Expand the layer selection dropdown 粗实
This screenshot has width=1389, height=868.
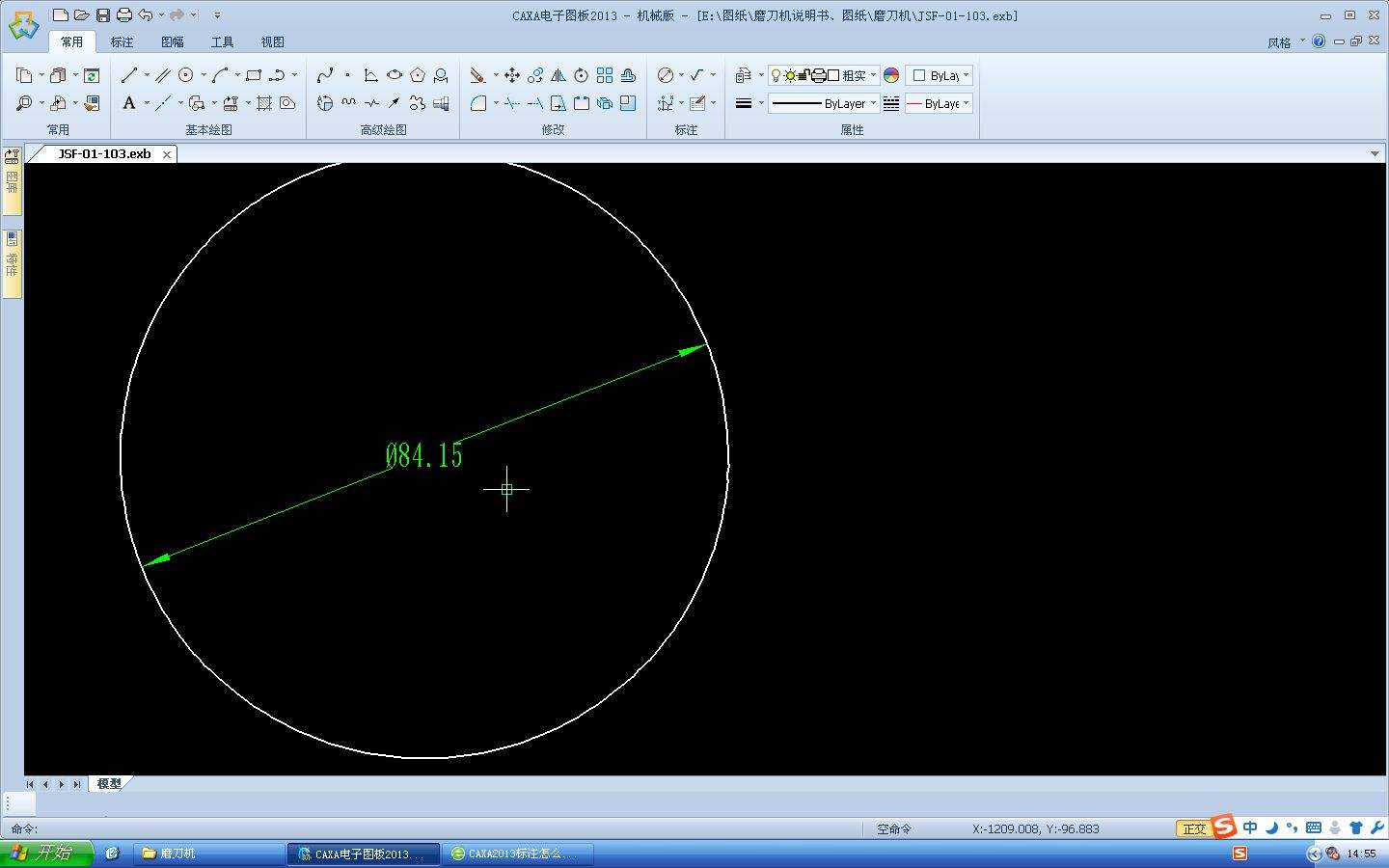pos(873,75)
